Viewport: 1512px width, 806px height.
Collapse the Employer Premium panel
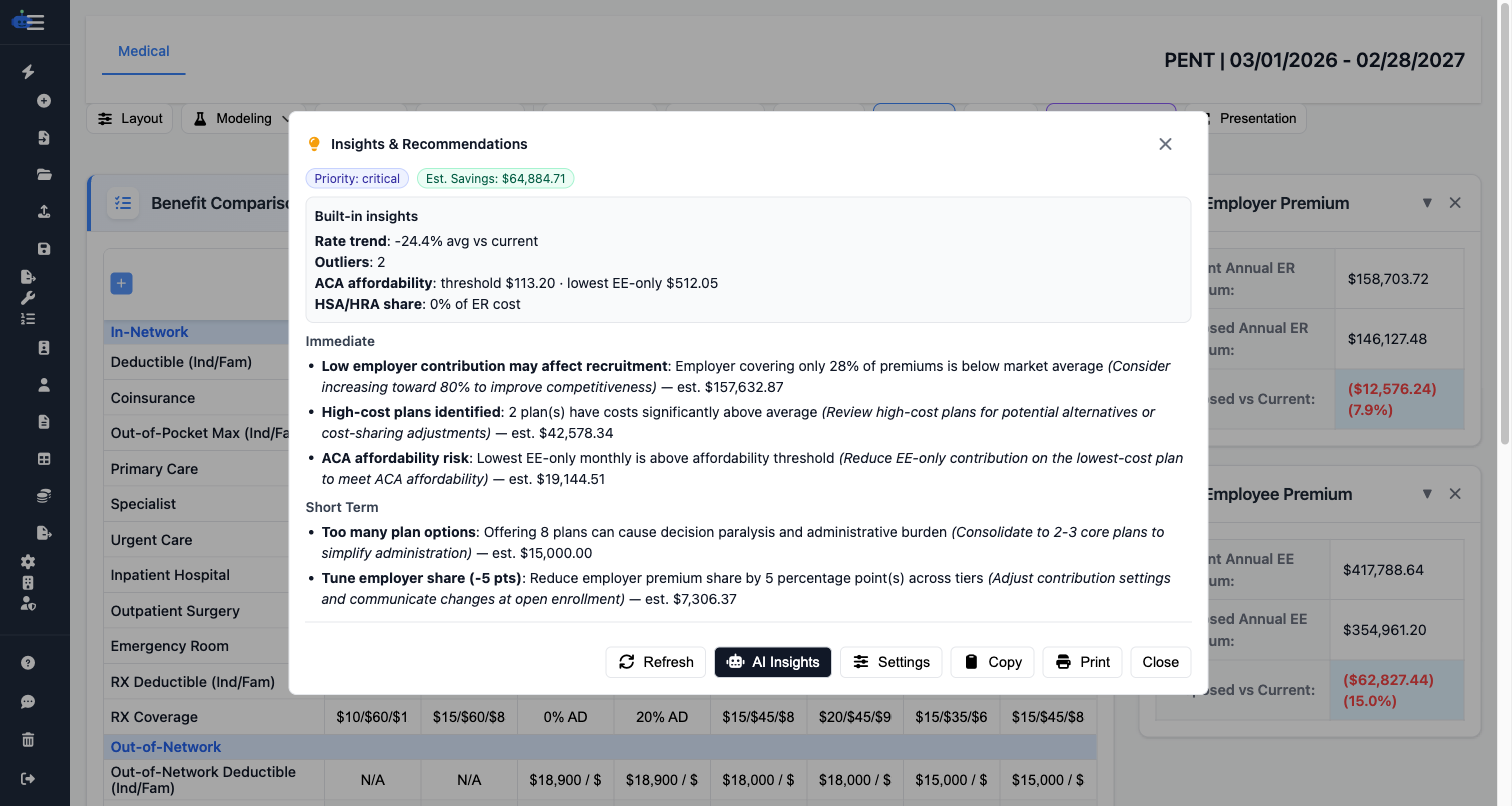[x=1427, y=202]
